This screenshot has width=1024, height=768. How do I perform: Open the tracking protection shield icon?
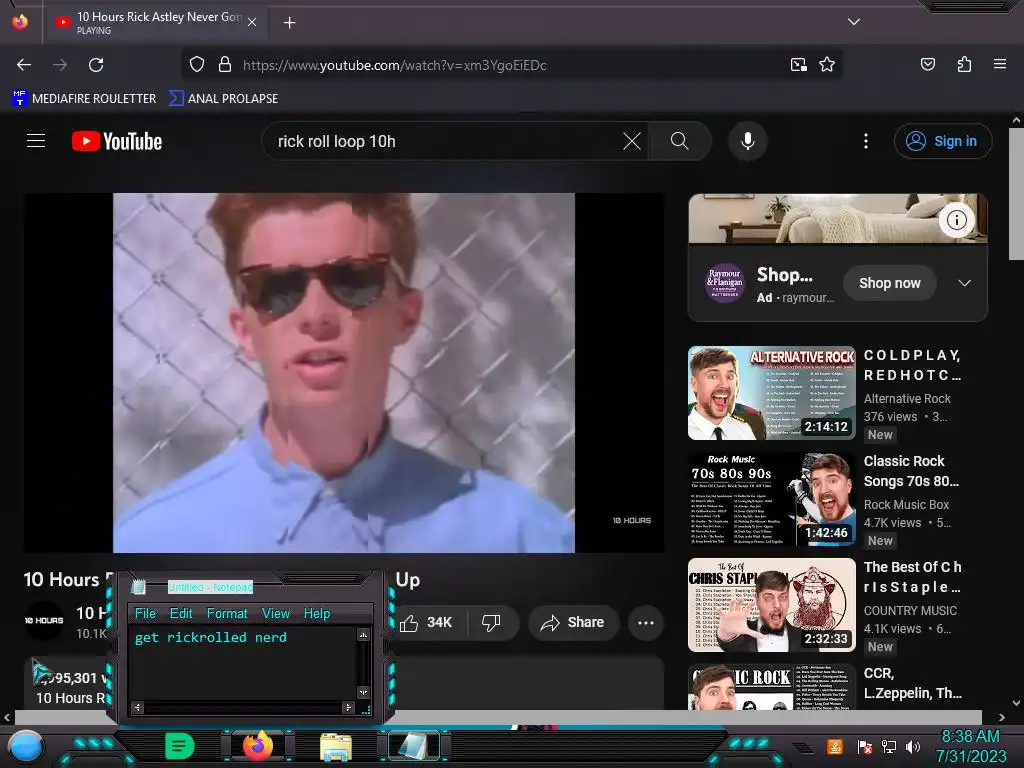click(197, 65)
